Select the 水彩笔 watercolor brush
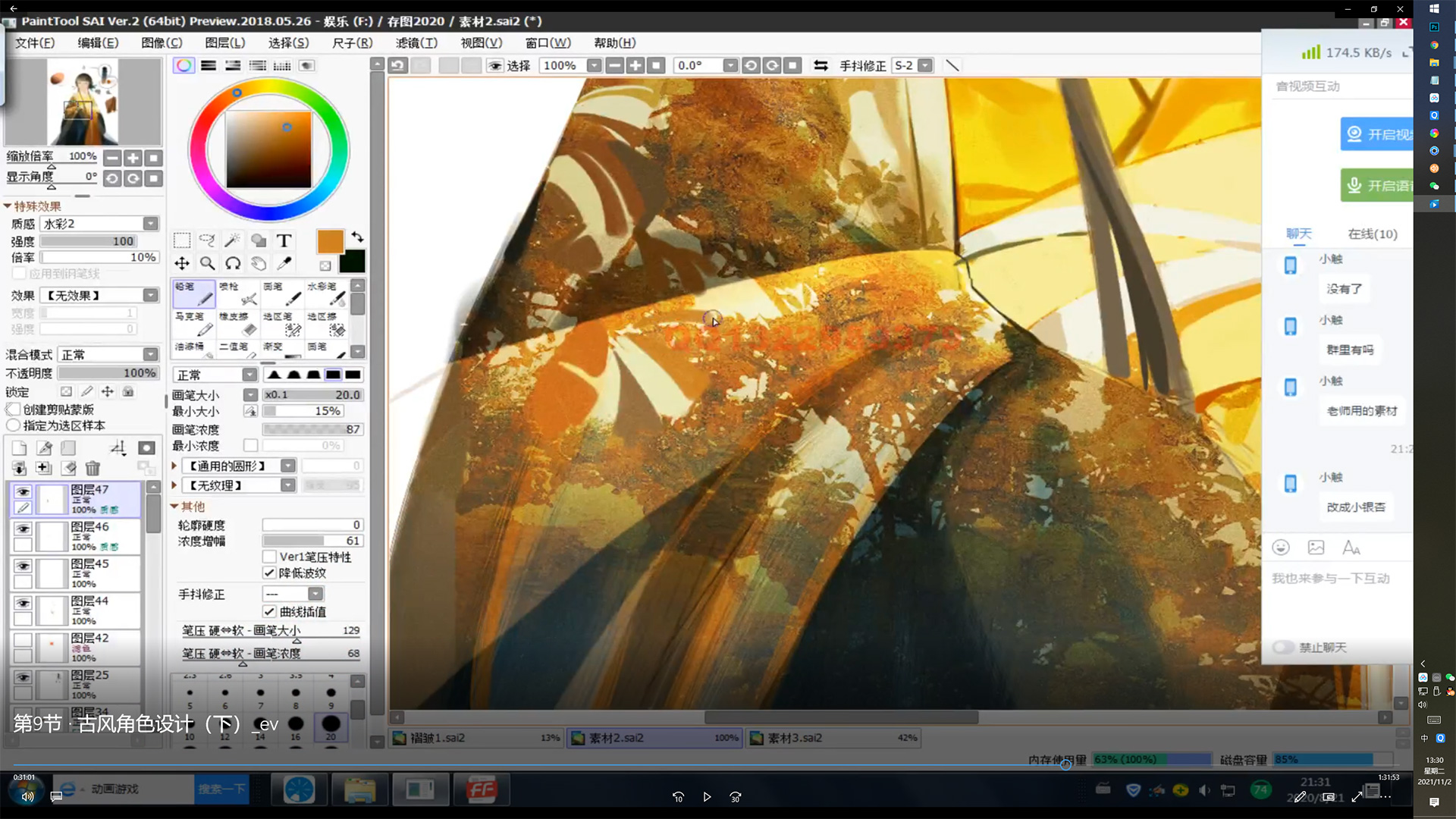This screenshot has height=819, width=1456. click(x=326, y=293)
